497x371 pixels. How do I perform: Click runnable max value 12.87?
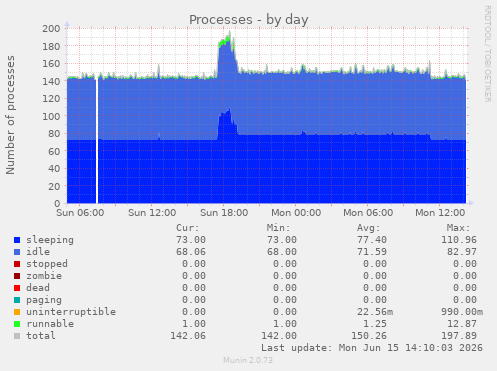click(x=462, y=324)
